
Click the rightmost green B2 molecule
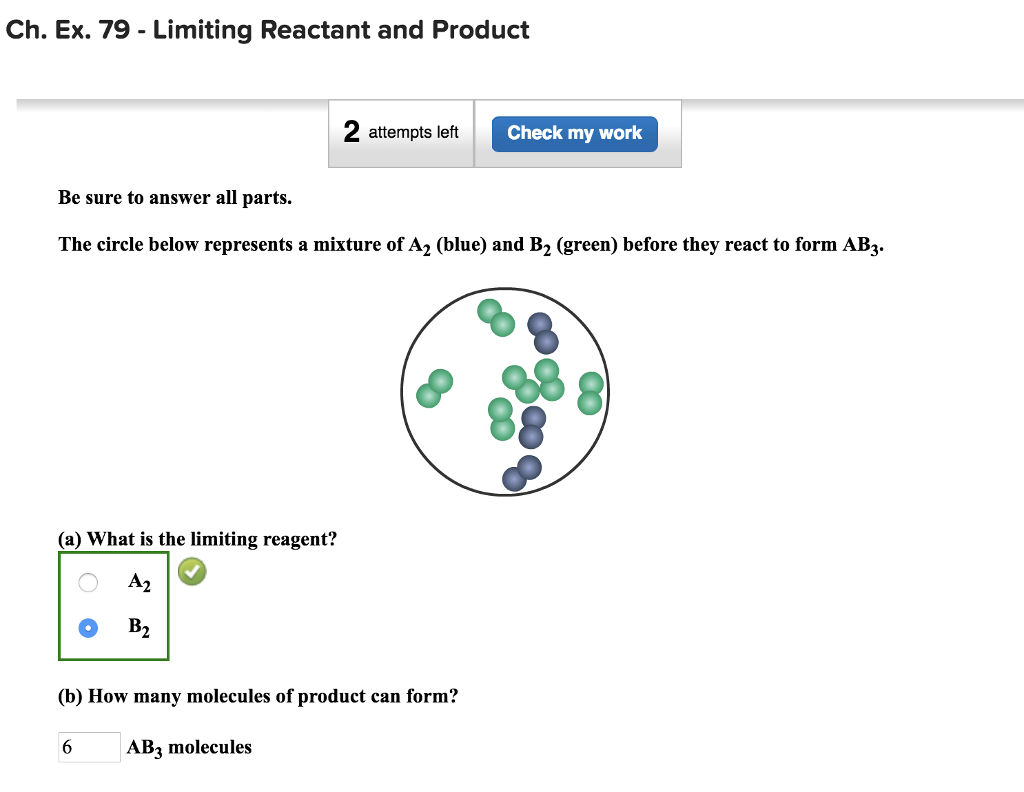[x=589, y=392]
